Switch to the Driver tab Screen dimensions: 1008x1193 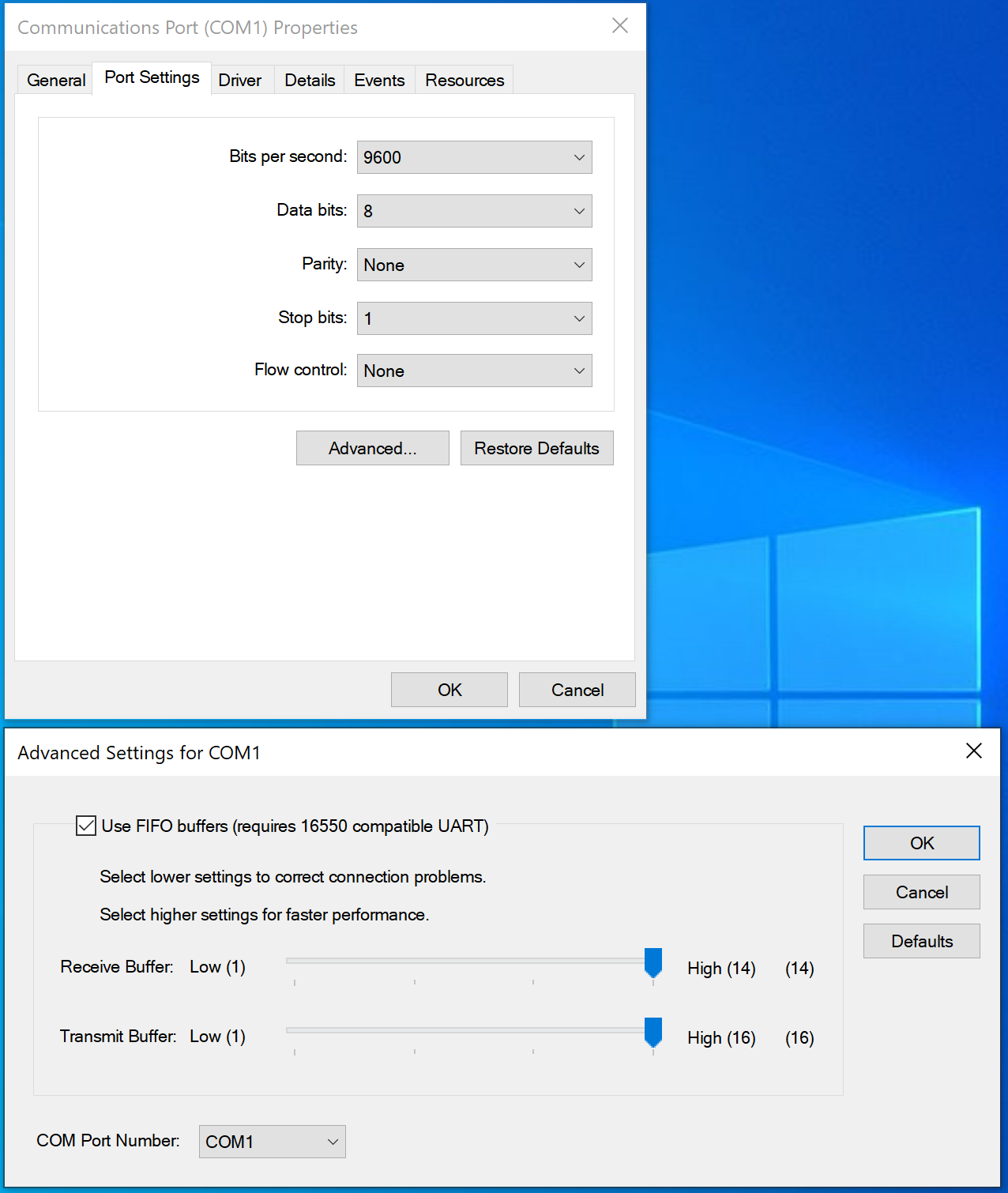coord(241,79)
